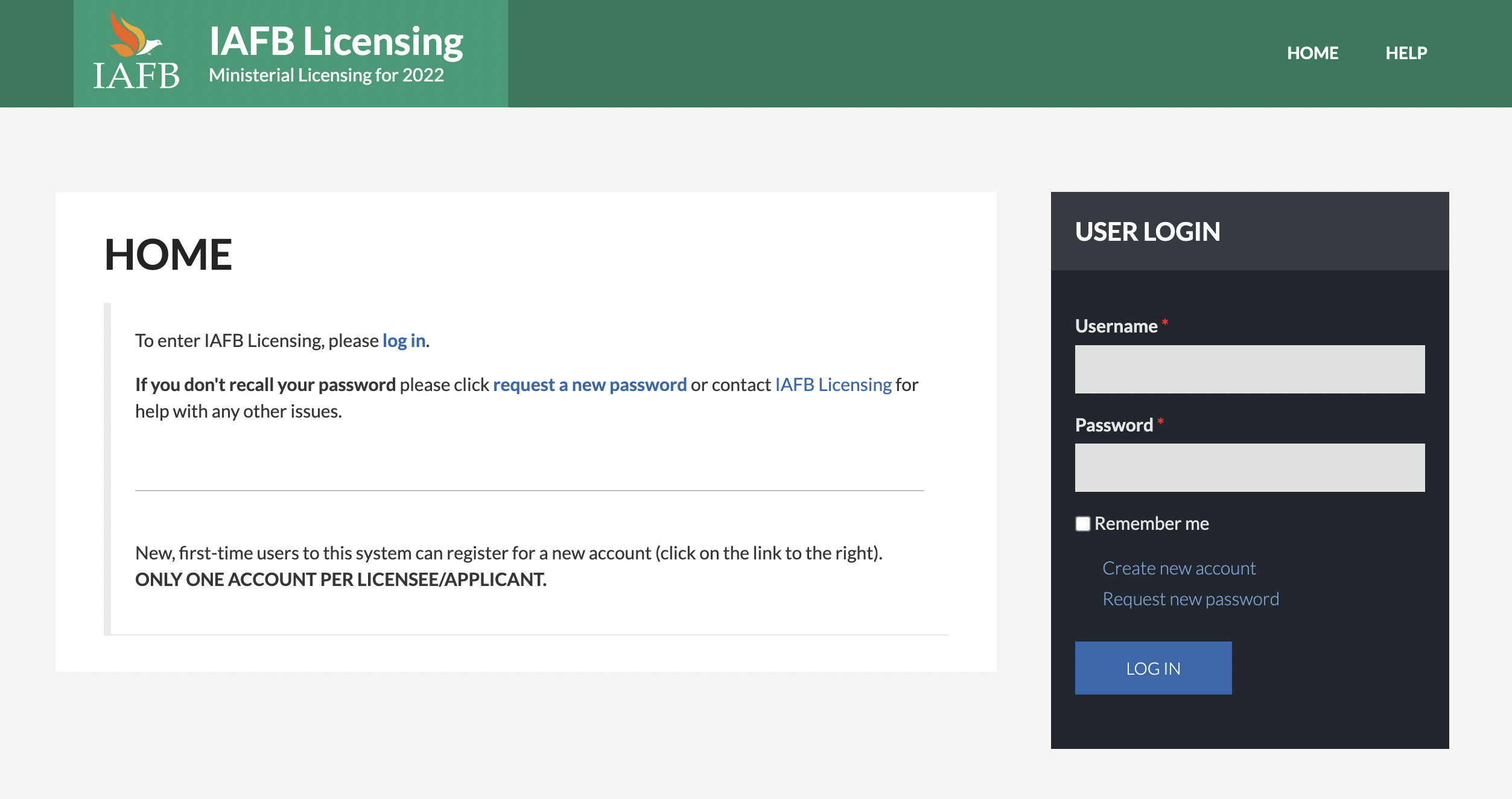Click the Remember me label text
Viewport: 1512px width, 799px height.
[x=1151, y=523]
